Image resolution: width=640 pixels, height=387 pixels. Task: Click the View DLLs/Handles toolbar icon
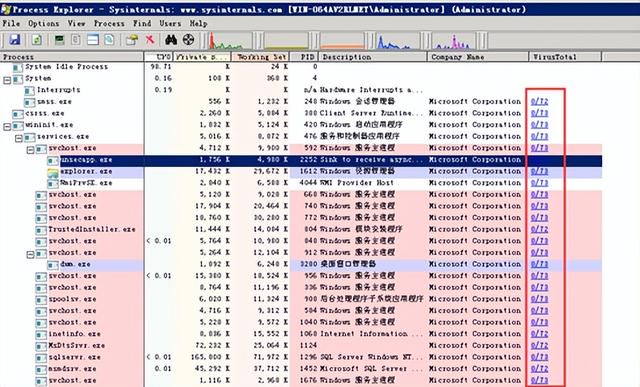pyautogui.click(x=109, y=40)
